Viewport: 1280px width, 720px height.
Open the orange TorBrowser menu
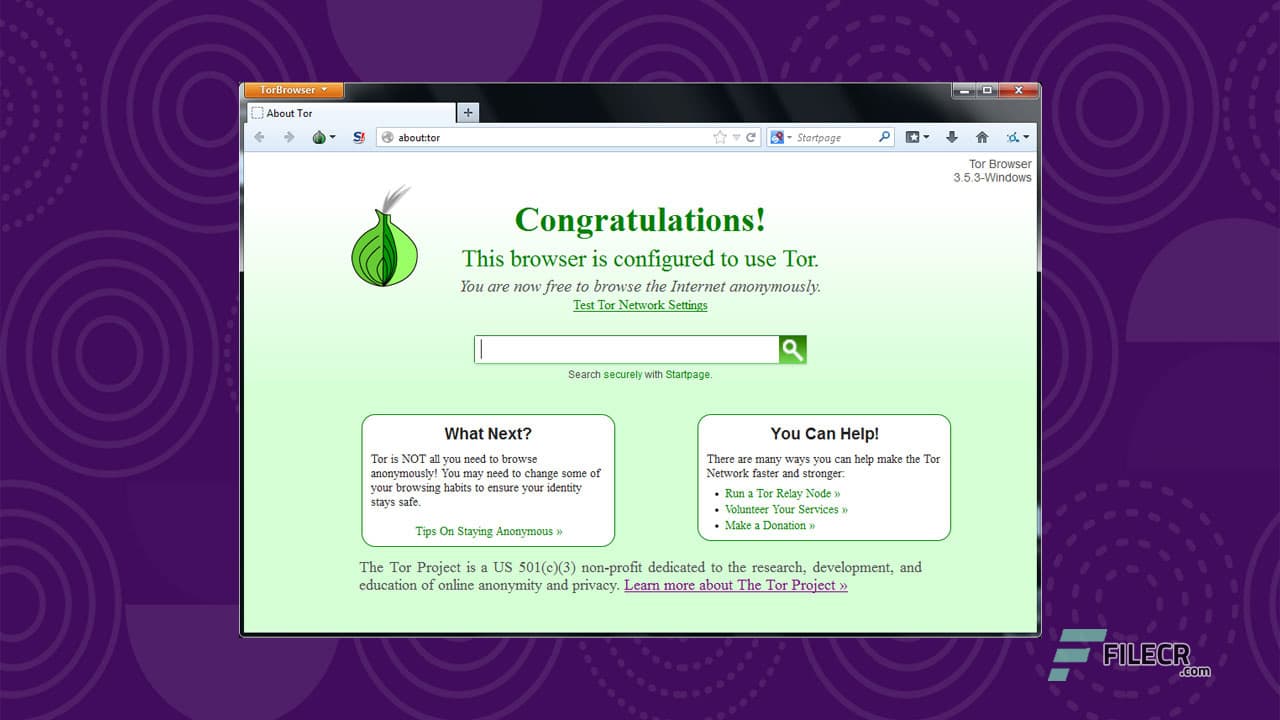pyautogui.click(x=292, y=90)
